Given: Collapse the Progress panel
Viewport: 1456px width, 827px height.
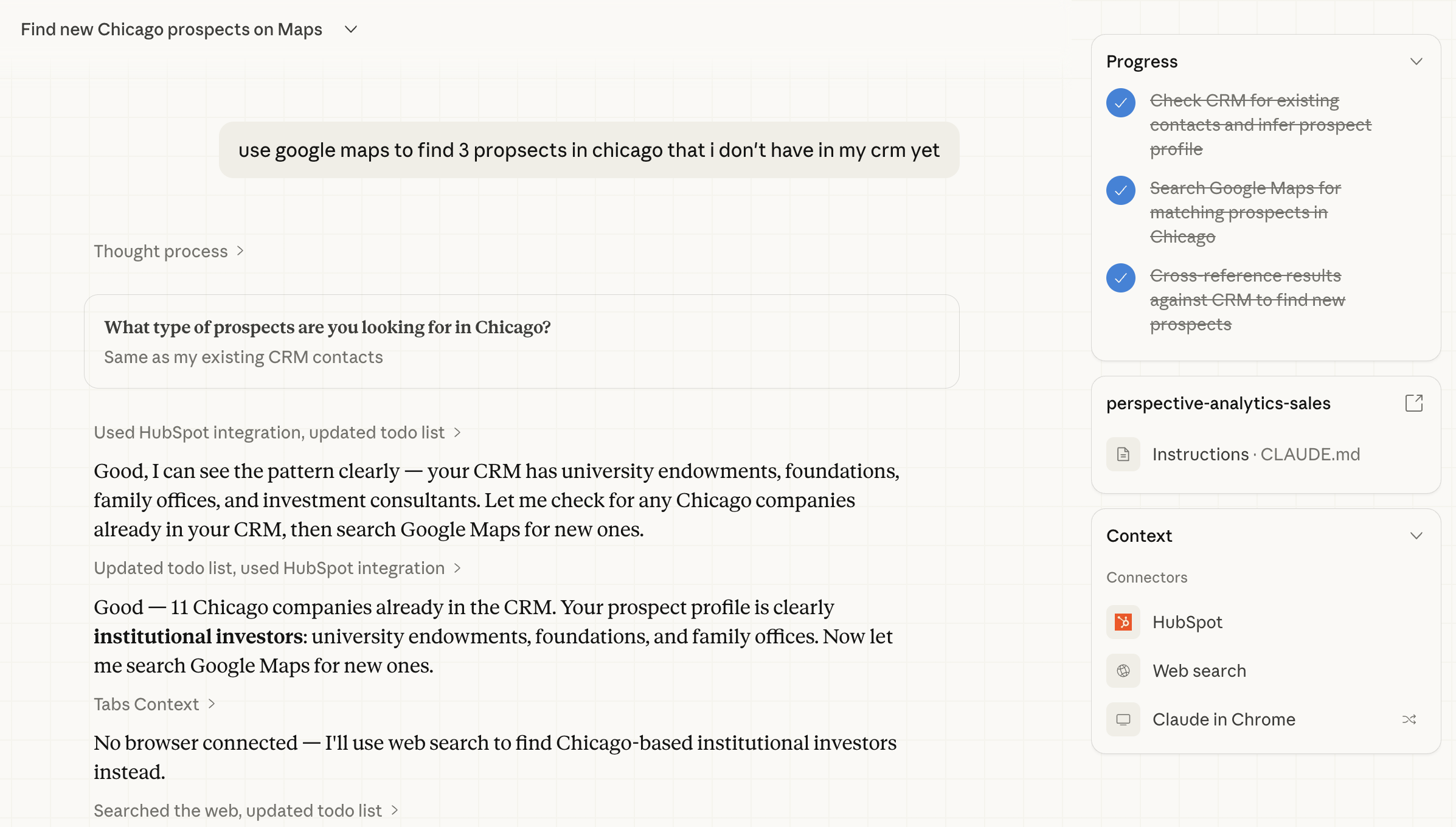Looking at the screenshot, I should [x=1417, y=61].
